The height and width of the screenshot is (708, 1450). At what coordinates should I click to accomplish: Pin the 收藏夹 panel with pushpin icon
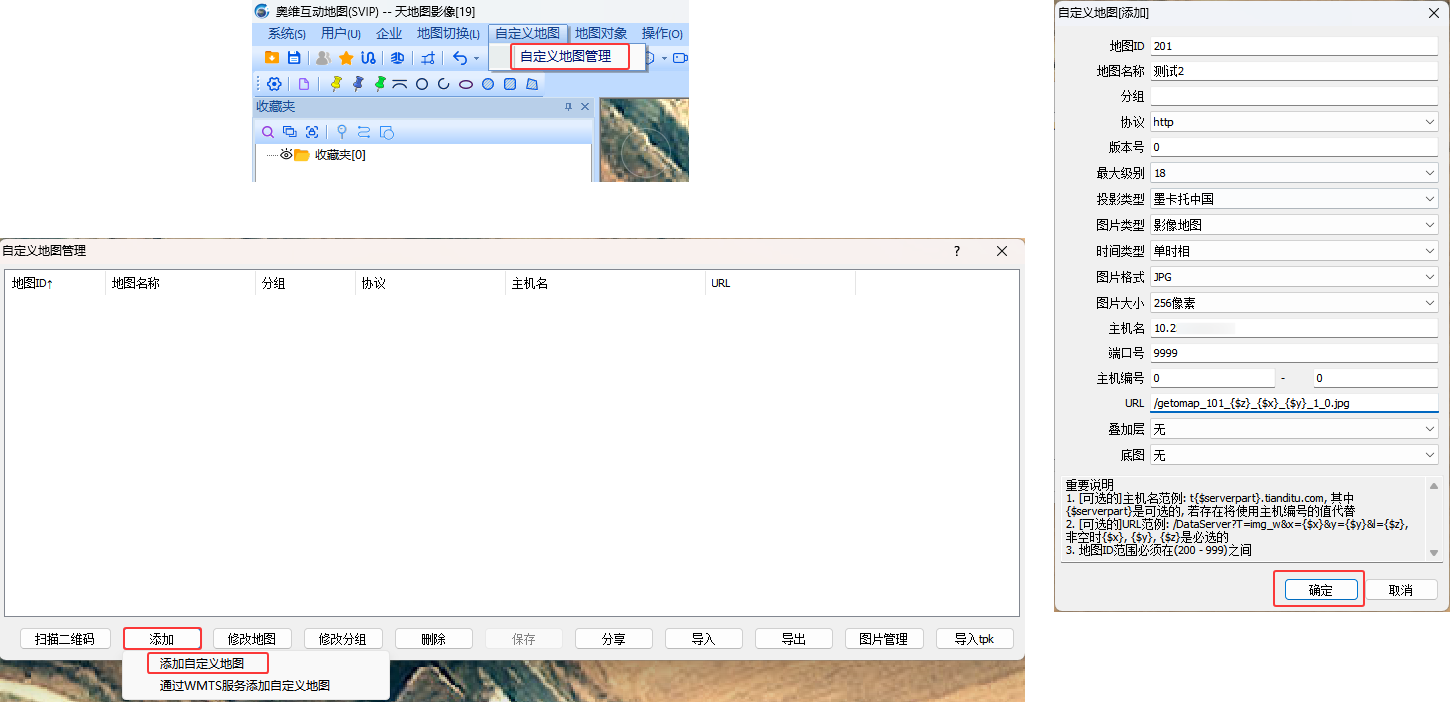[x=568, y=107]
